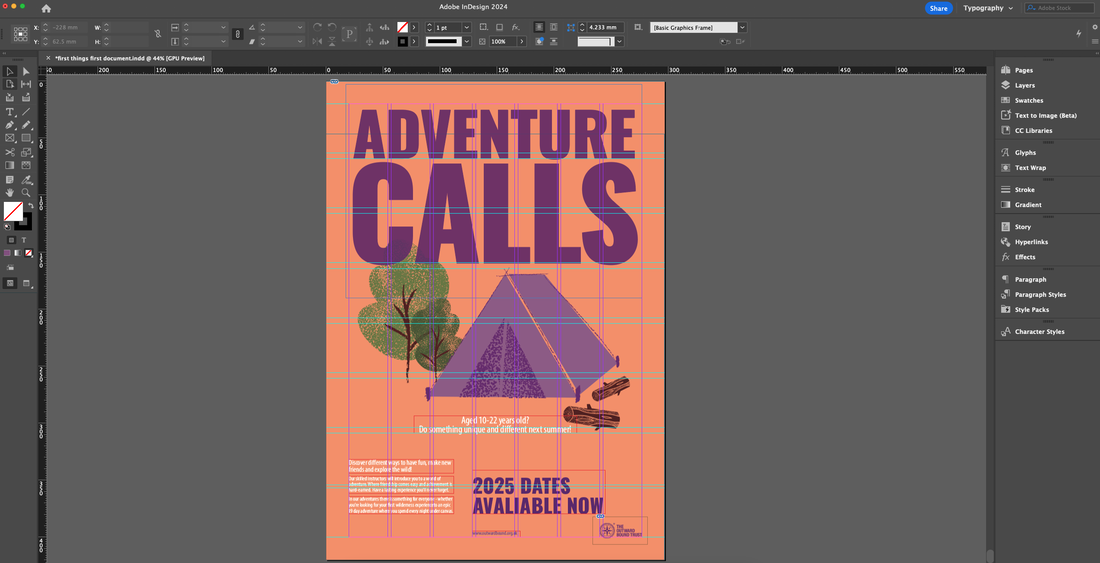Select the Note tool
Image resolution: width=1100 pixels, height=563 pixels.
tap(10, 179)
